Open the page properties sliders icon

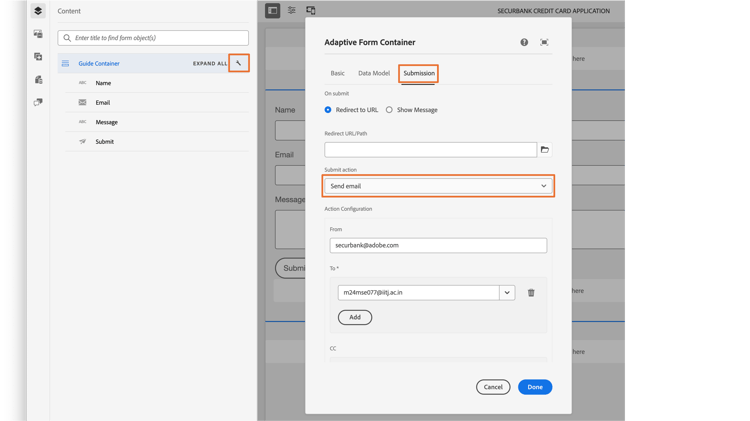click(292, 11)
